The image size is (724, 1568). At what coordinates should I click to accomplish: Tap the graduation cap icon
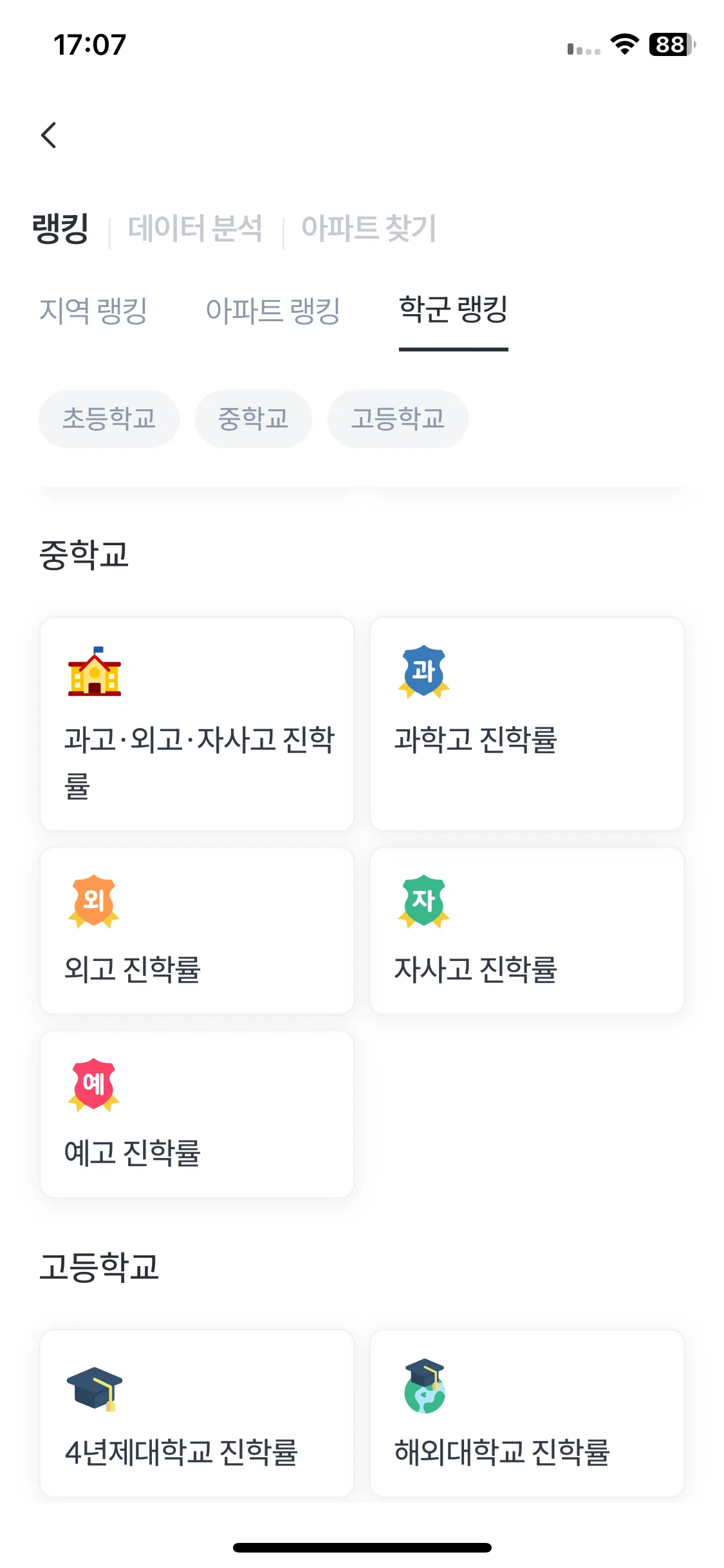95,1388
